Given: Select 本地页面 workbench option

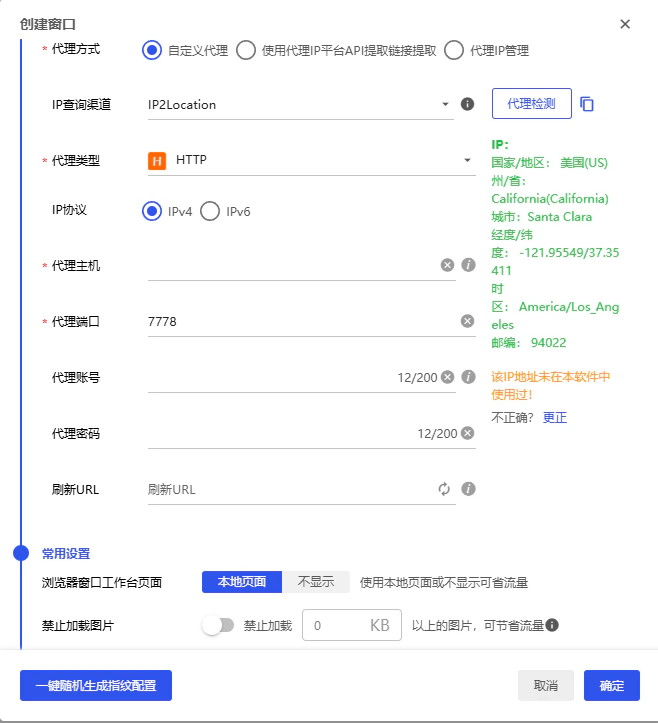Looking at the screenshot, I should (242, 582).
